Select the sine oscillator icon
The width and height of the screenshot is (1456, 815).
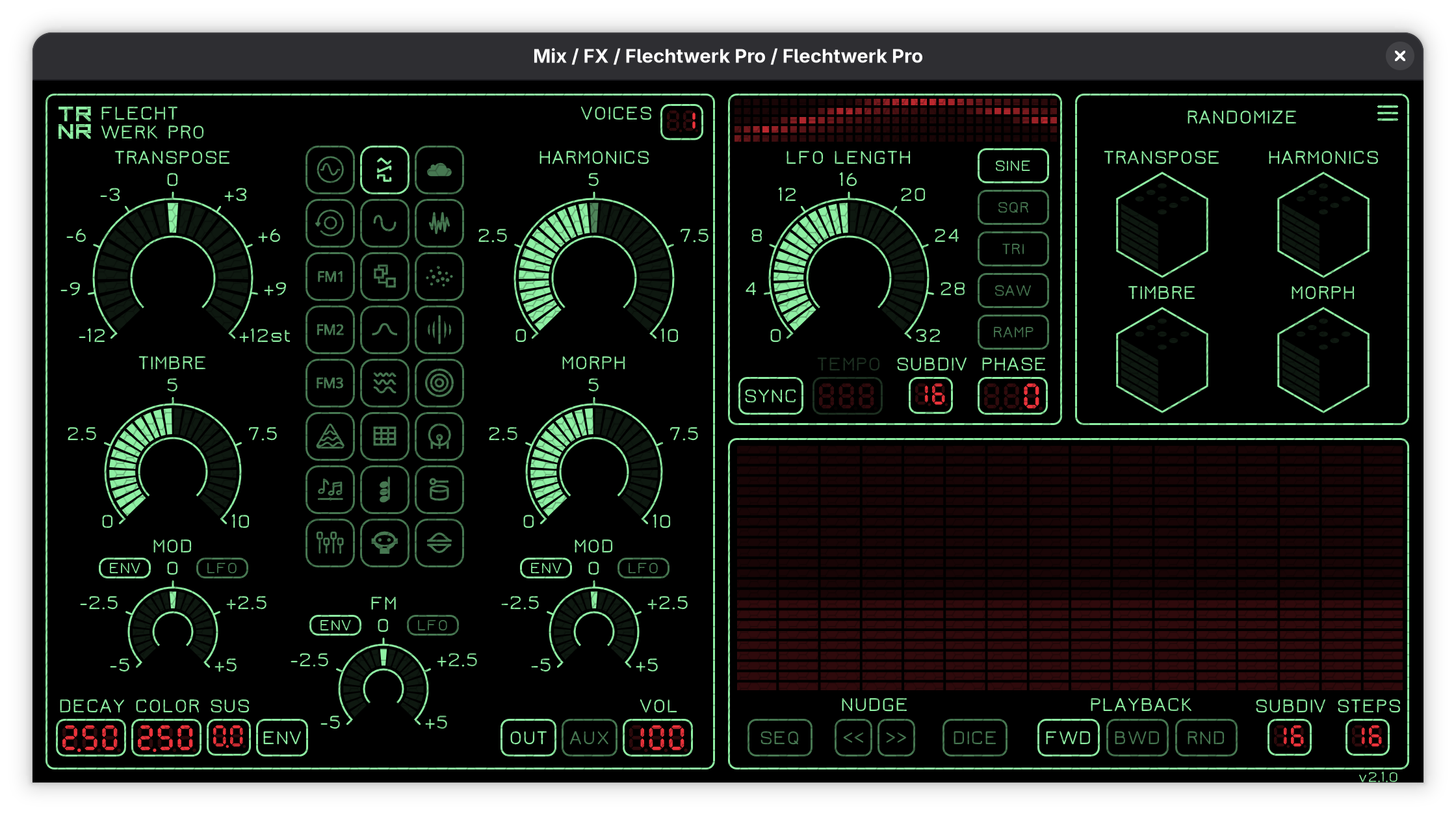pyautogui.click(x=330, y=170)
